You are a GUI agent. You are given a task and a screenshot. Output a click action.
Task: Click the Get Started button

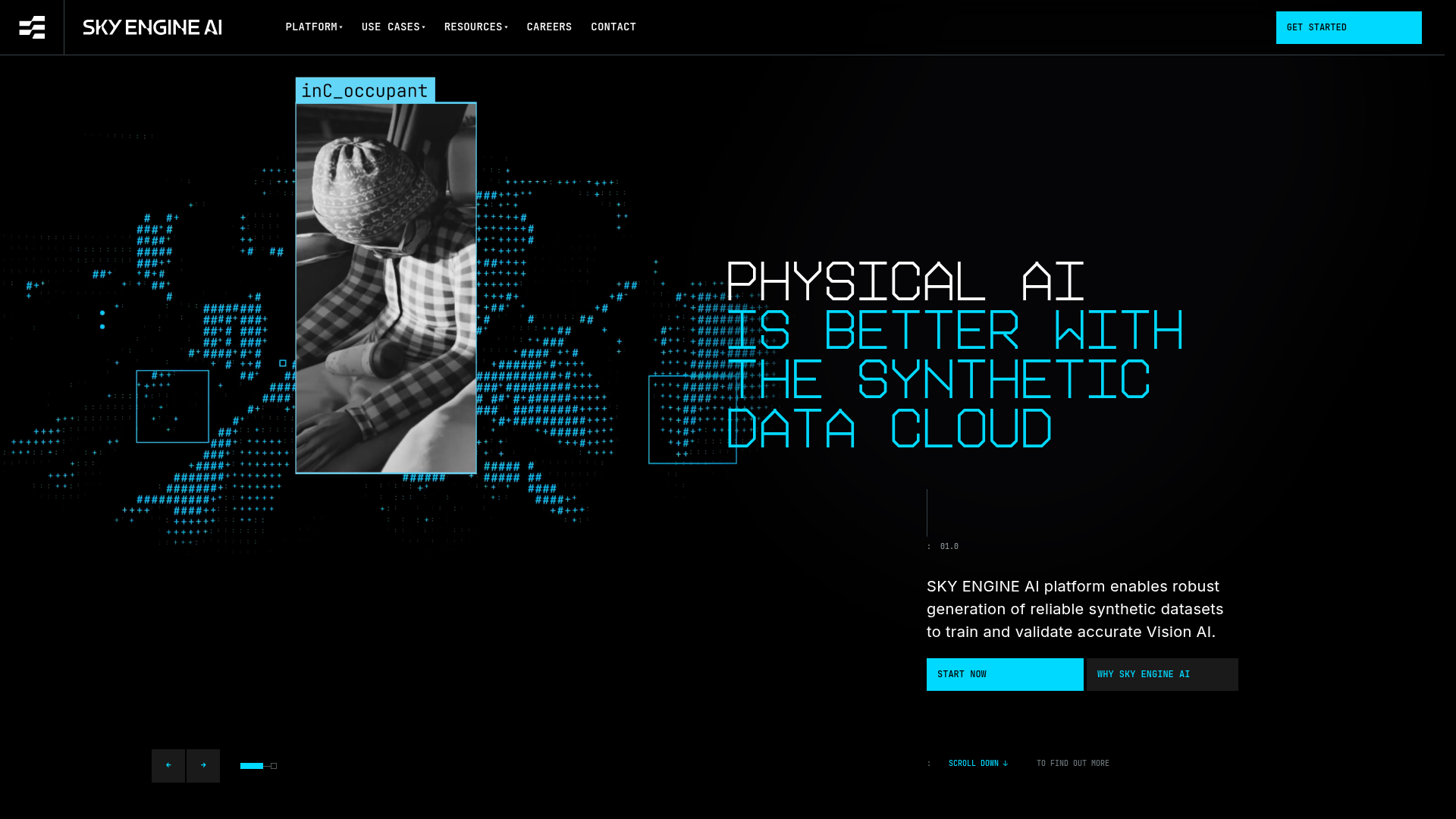point(1348,27)
